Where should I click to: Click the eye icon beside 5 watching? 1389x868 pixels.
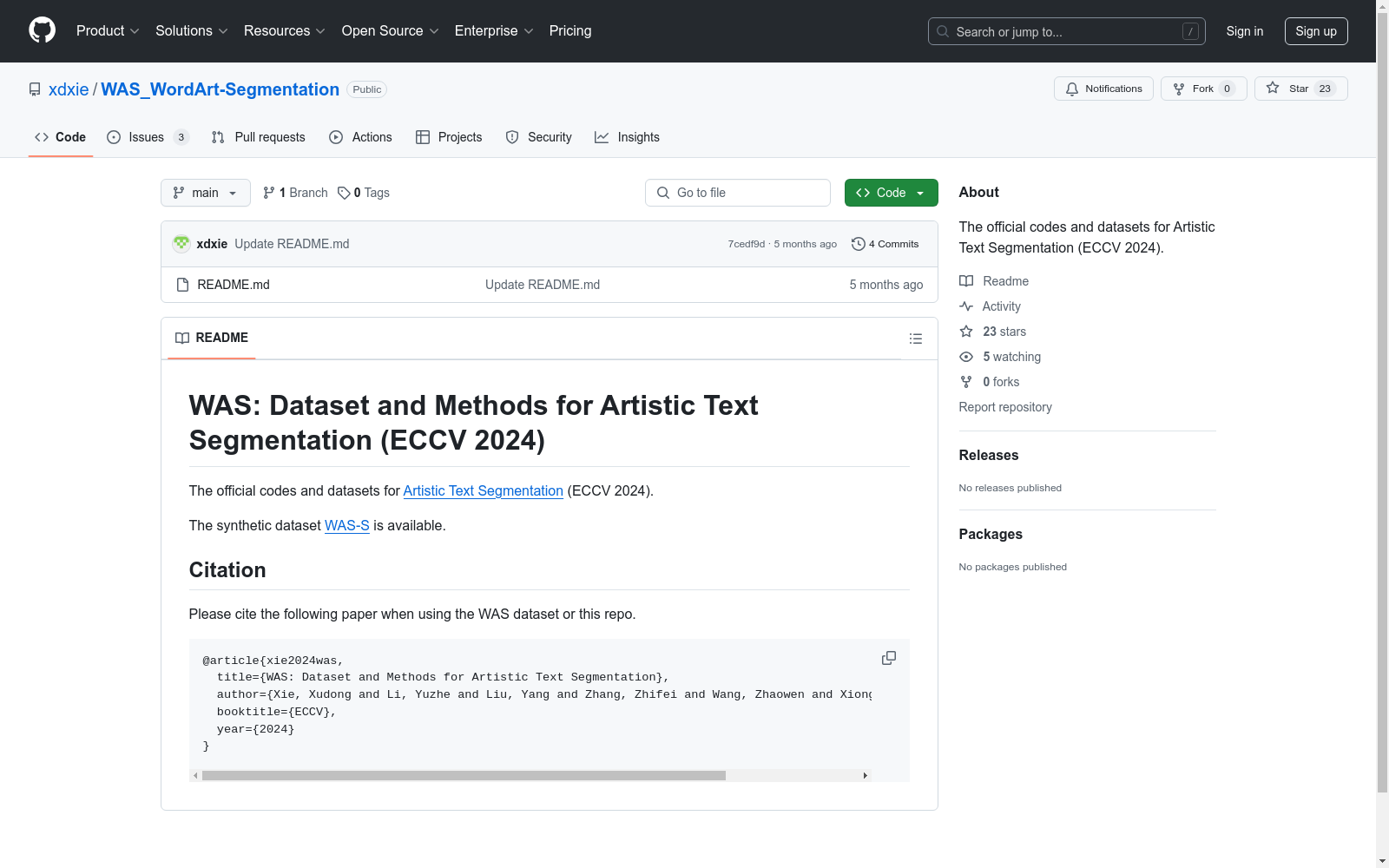[966, 357]
